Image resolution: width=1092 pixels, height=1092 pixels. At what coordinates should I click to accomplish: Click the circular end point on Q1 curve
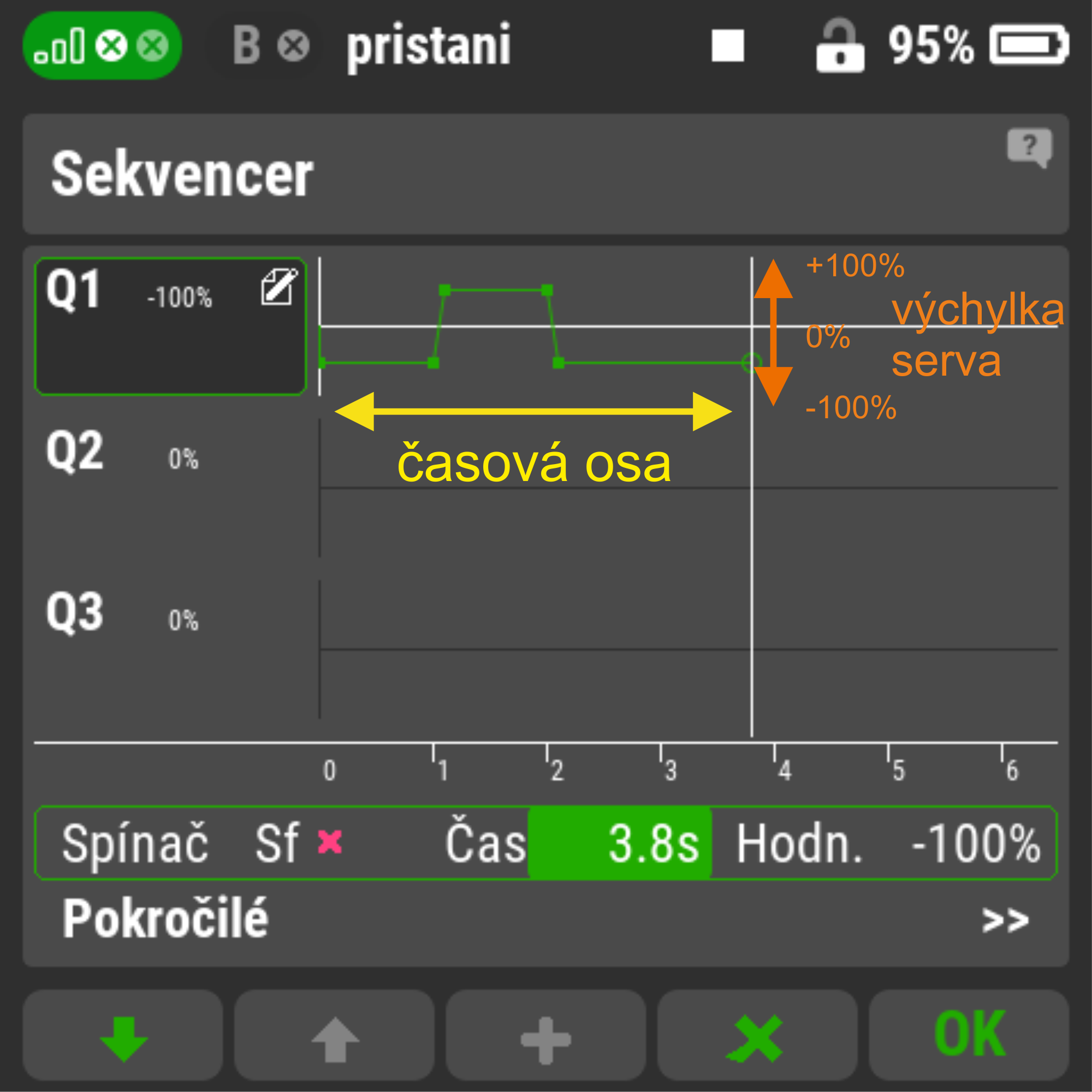[751, 363]
